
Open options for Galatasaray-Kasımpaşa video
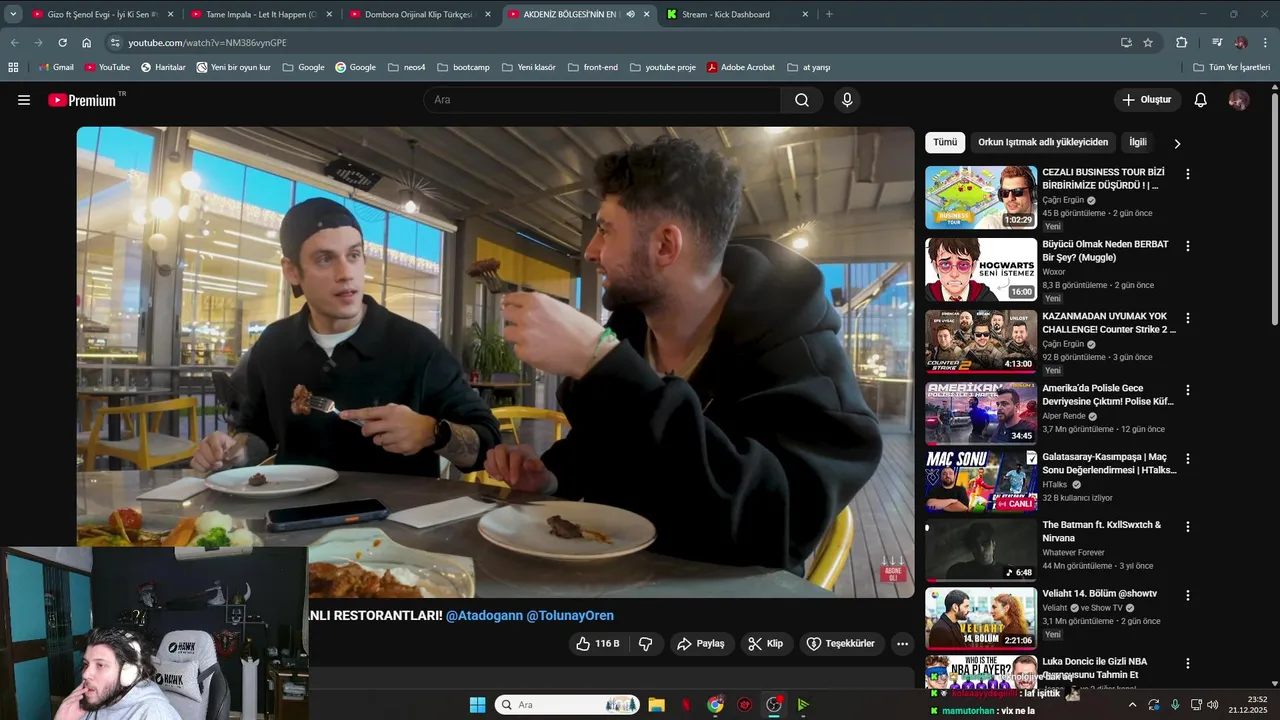1187,458
